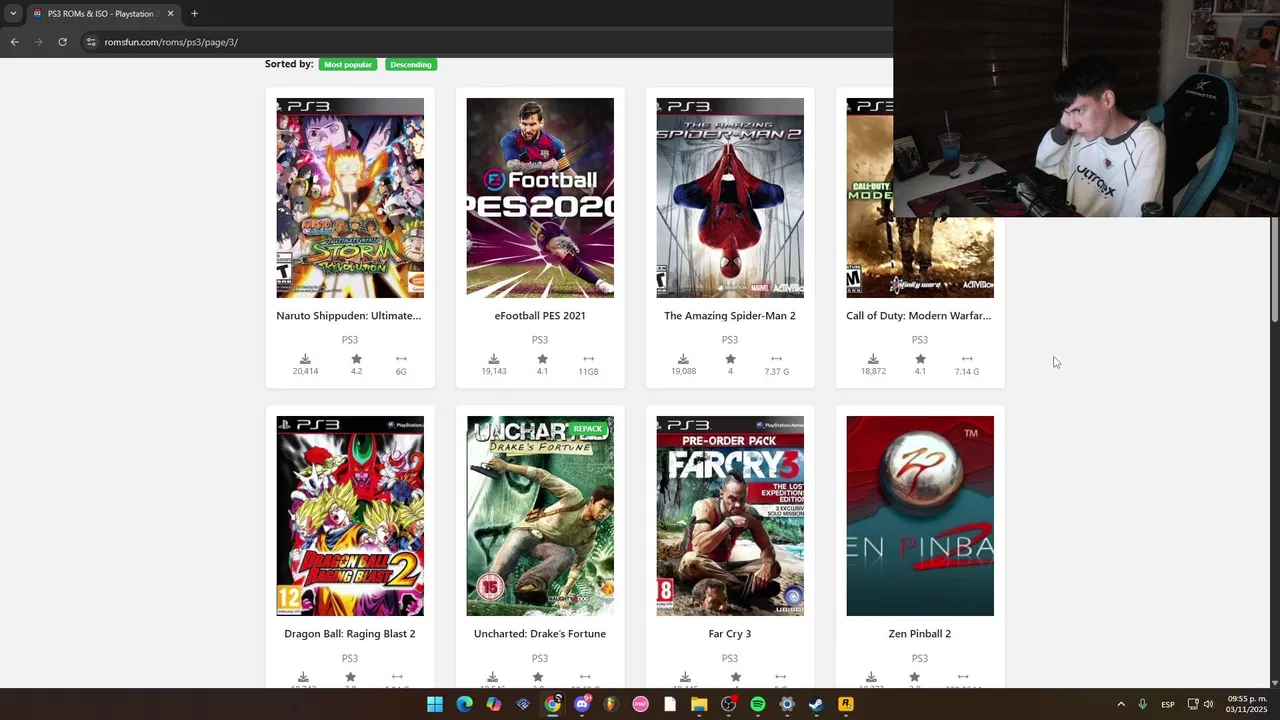Click the size icon under The Amazing Spider-Man 2
The height and width of the screenshot is (720, 1280).
click(x=776, y=359)
